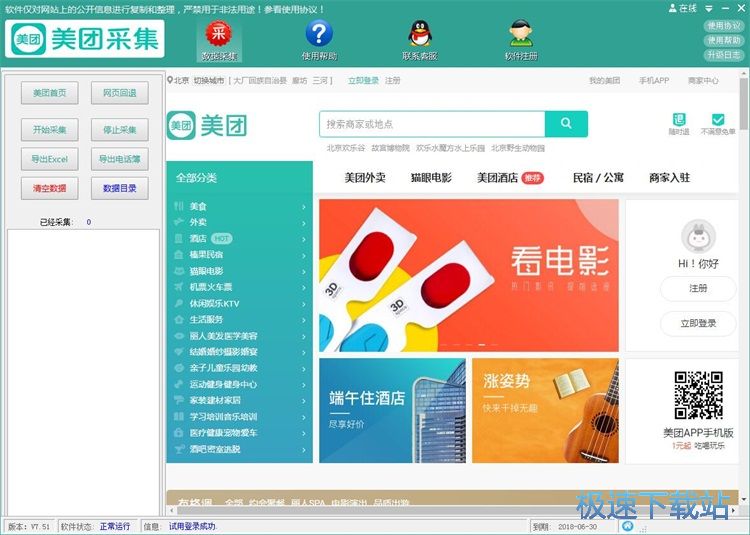
Task: Click the 猫眼电影 cat icon
Action: coord(179,271)
